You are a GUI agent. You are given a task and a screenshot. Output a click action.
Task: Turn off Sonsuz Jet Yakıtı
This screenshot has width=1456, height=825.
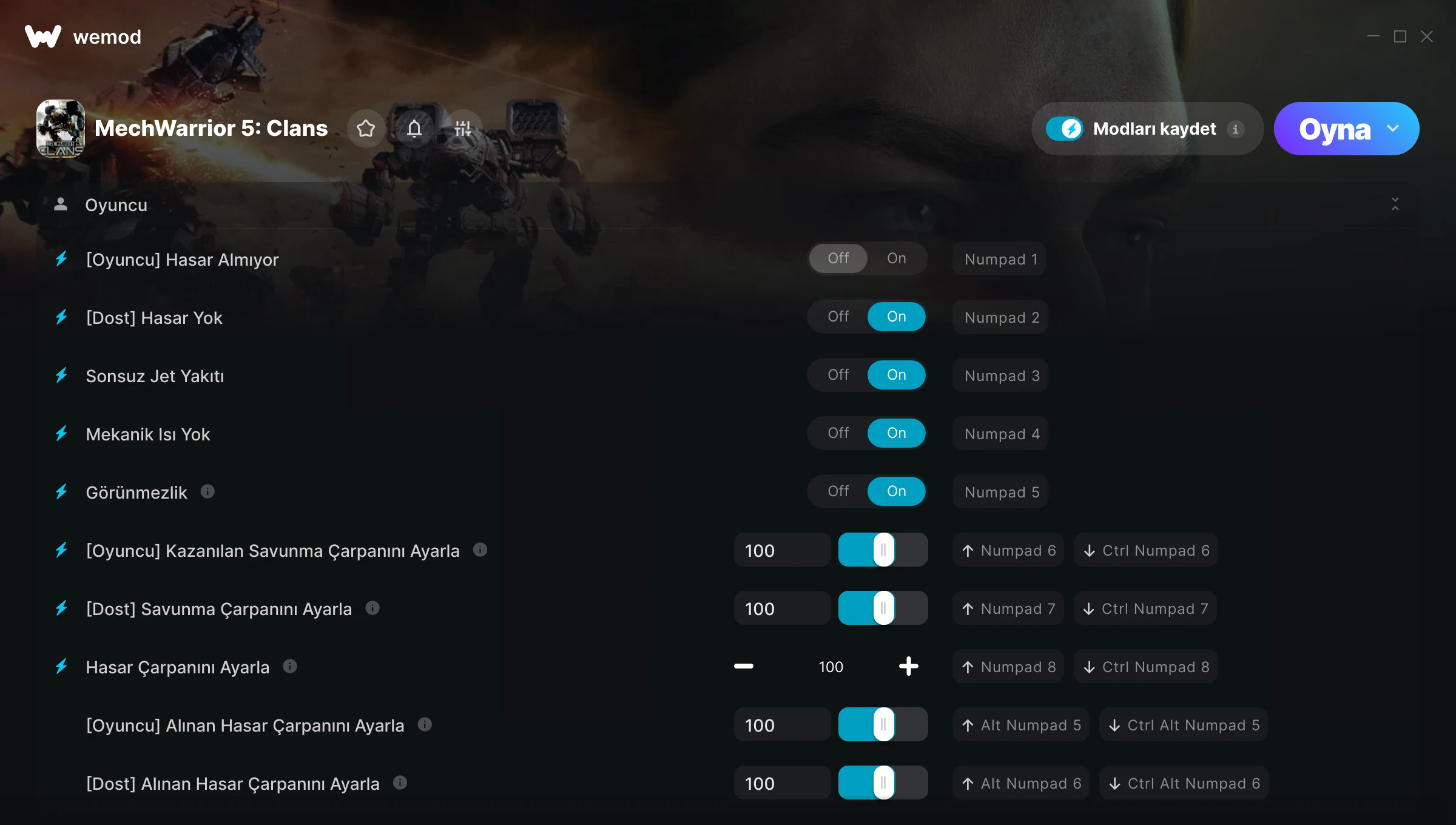coord(838,375)
